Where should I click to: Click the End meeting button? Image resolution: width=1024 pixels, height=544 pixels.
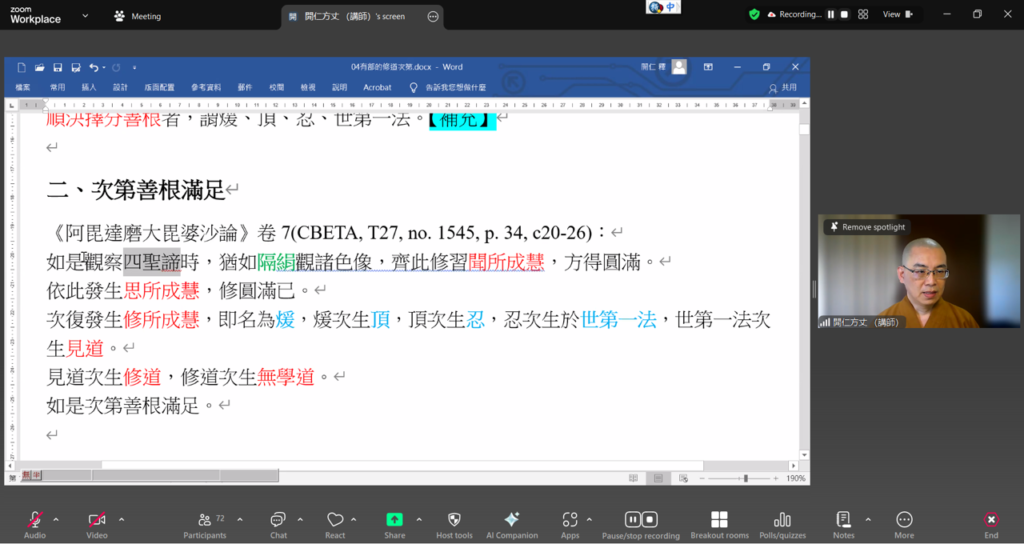click(990, 519)
